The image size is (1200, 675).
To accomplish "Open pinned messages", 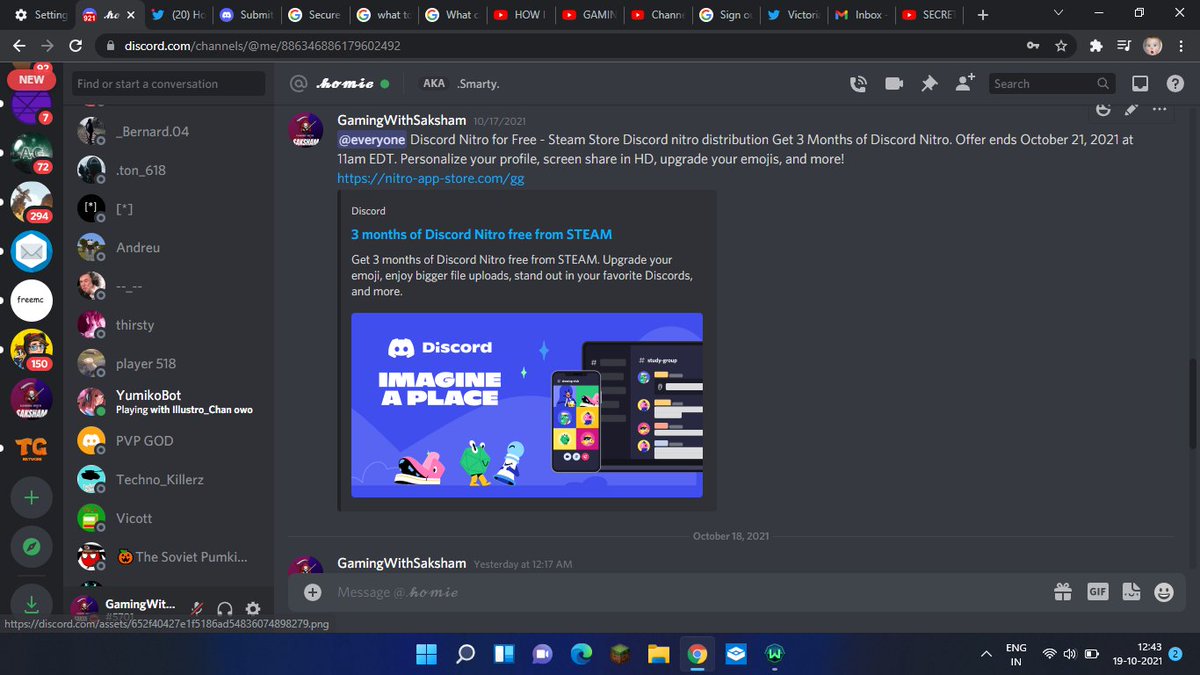I will (929, 84).
